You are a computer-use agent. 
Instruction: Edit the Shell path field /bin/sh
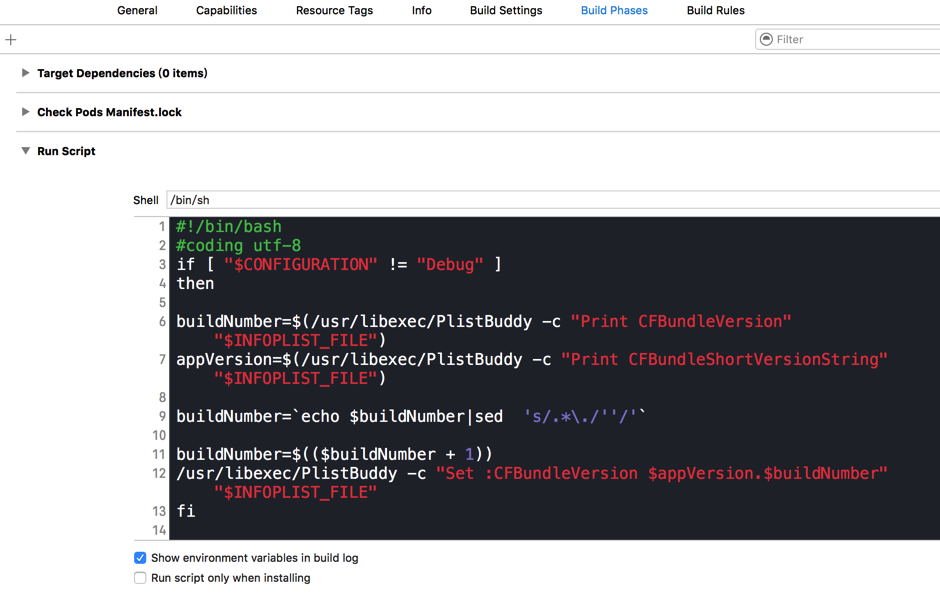(553, 200)
